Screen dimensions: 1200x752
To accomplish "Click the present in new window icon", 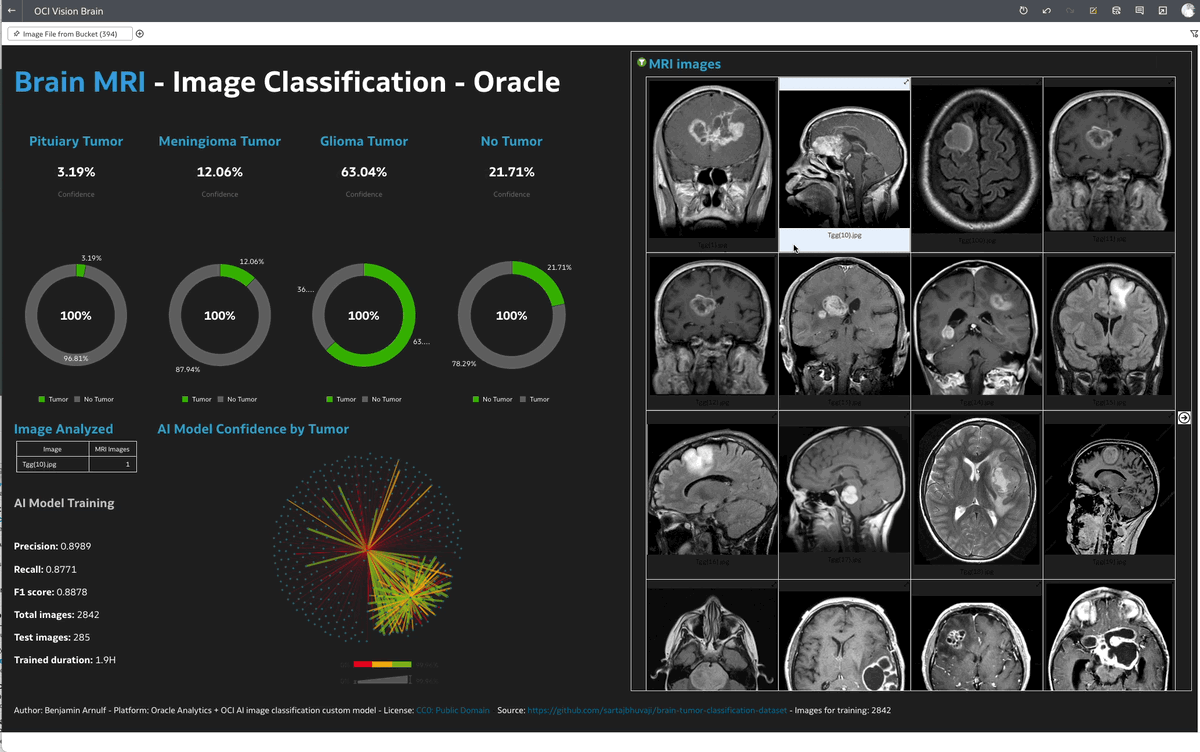I will click(1162, 10).
